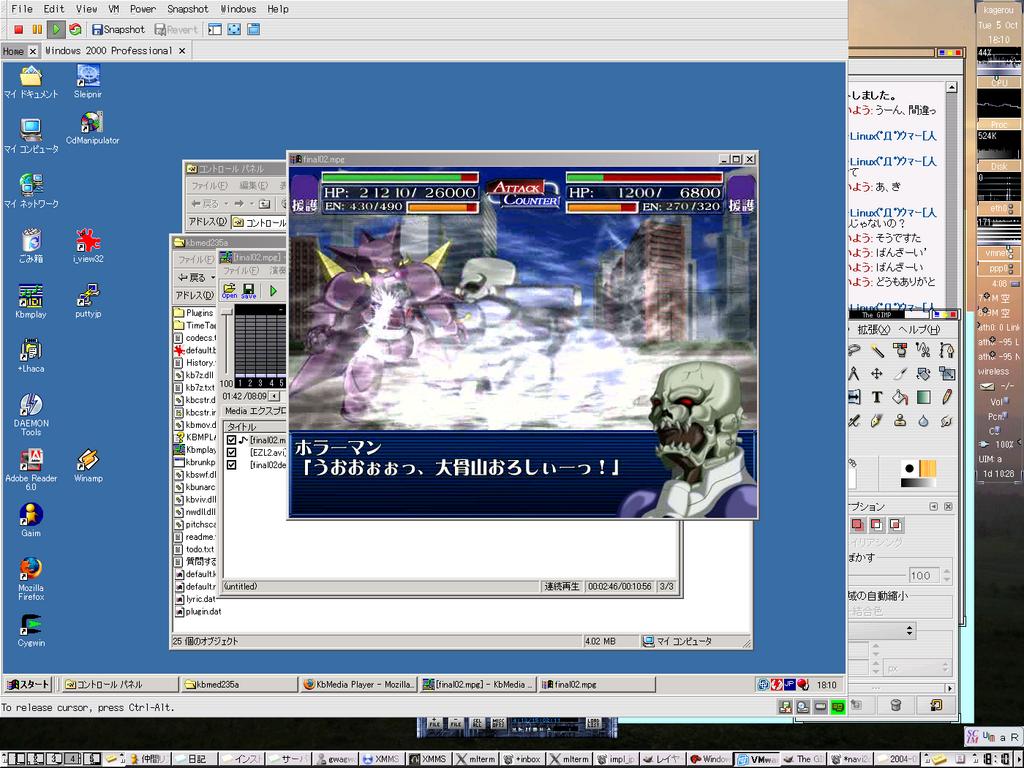Open the +Lhaca desktop icon

tap(31, 356)
